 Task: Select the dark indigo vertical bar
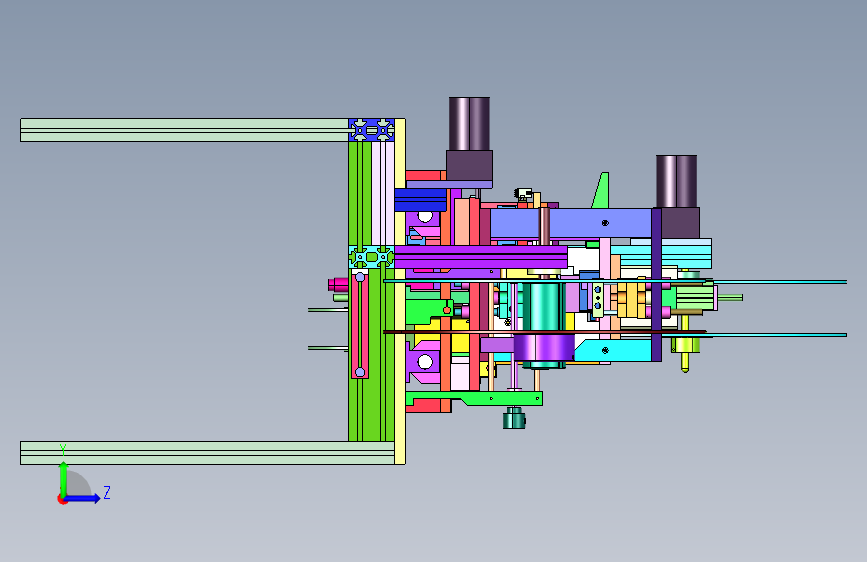[656, 285]
